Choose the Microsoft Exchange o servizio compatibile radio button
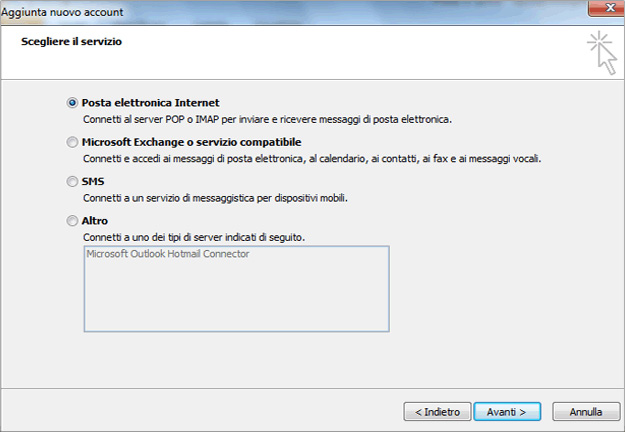The image size is (625, 432). pyautogui.click(x=72, y=142)
